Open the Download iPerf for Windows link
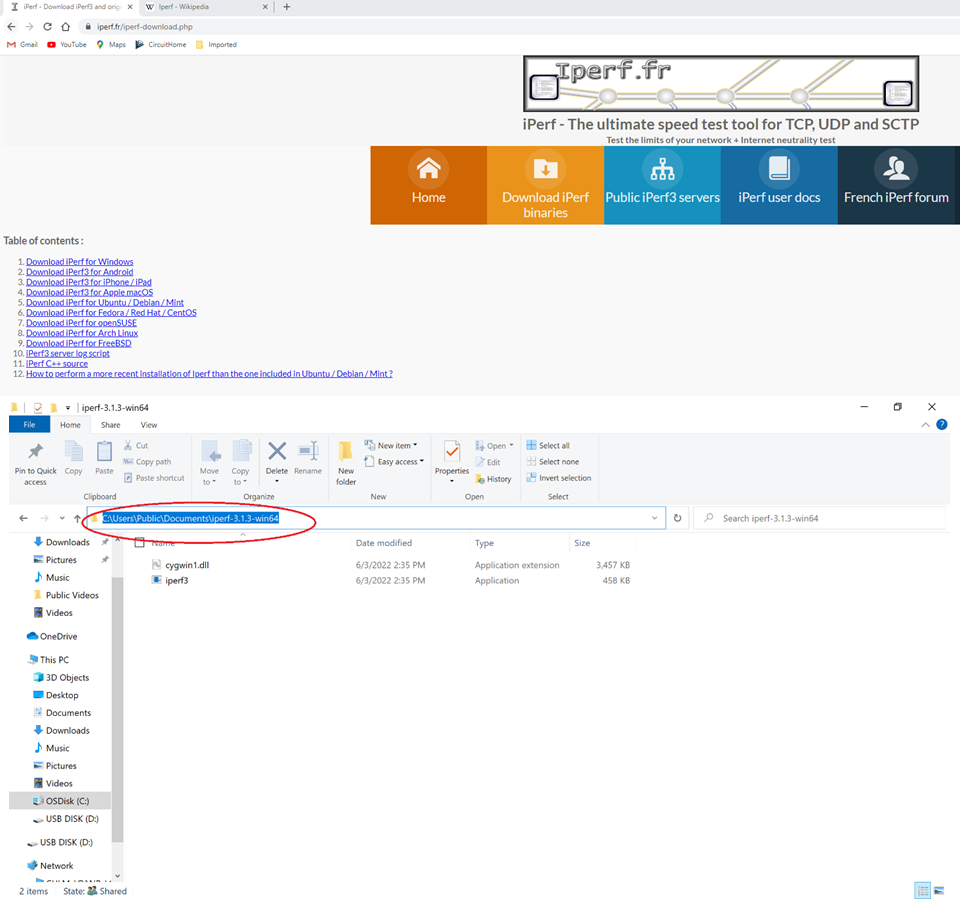The image size is (960, 899). pyautogui.click(x=79, y=261)
